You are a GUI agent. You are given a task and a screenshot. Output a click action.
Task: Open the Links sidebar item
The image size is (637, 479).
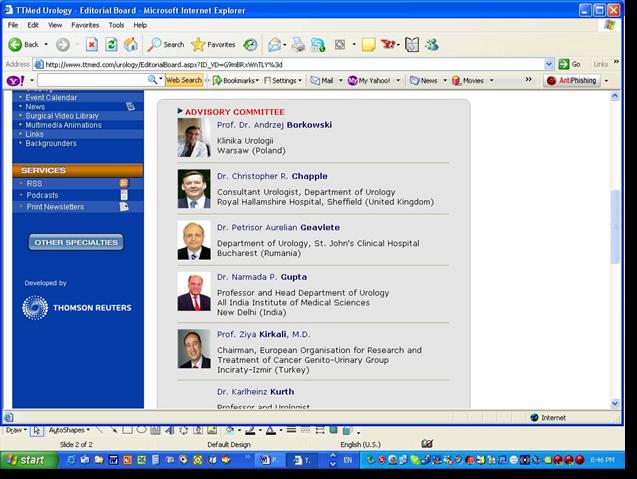pyautogui.click(x=34, y=134)
